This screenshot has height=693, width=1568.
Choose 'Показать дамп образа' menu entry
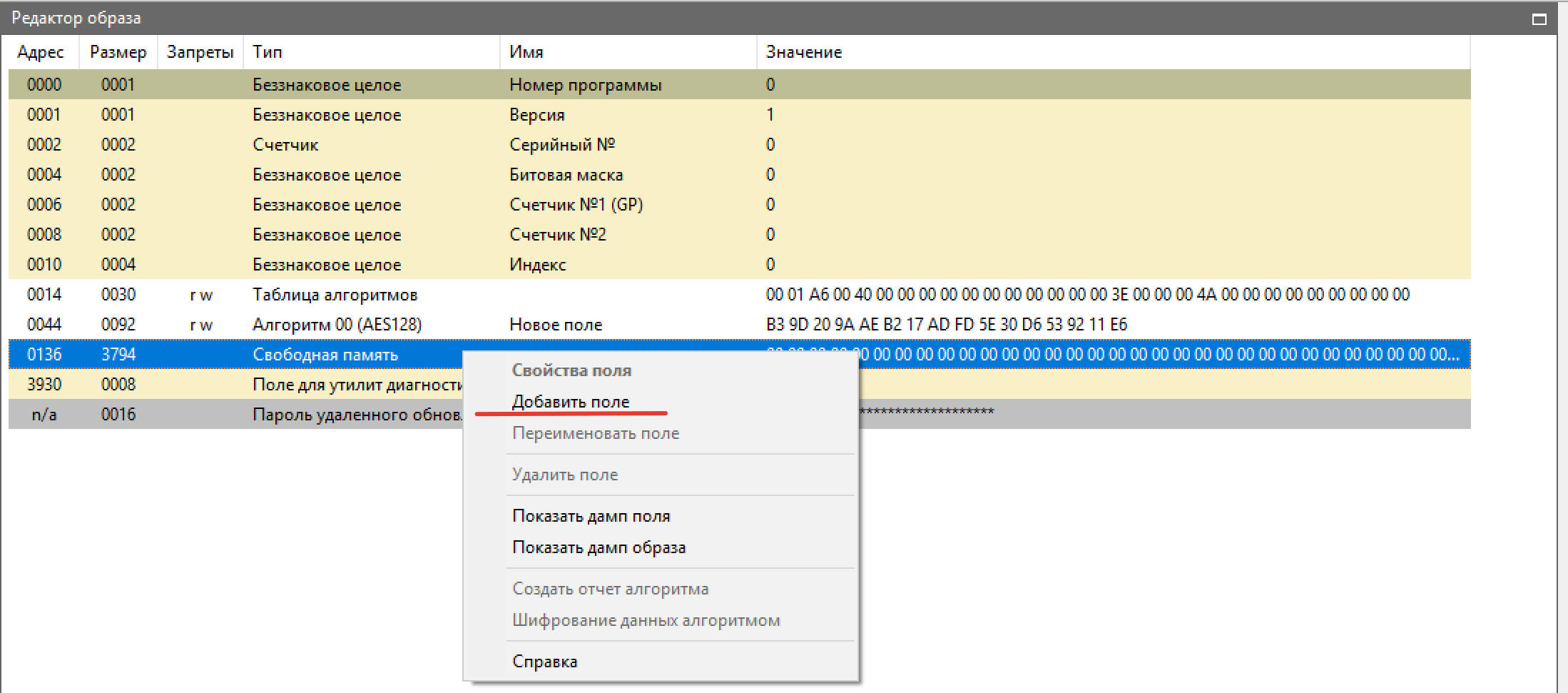[599, 547]
